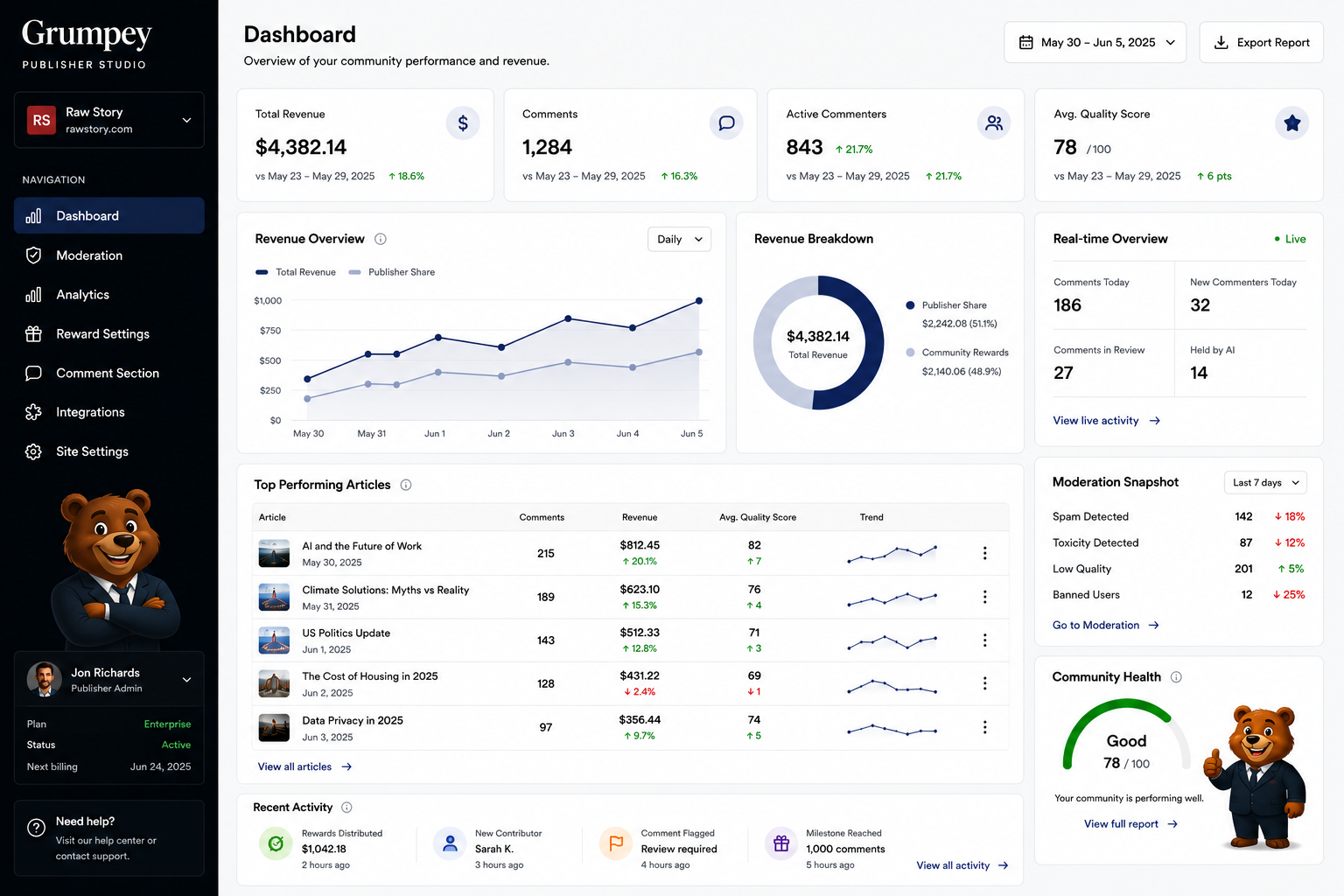Click the dollar icon on Total Revenue card
The width and height of the screenshot is (1344, 896).
tap(463, 123)
